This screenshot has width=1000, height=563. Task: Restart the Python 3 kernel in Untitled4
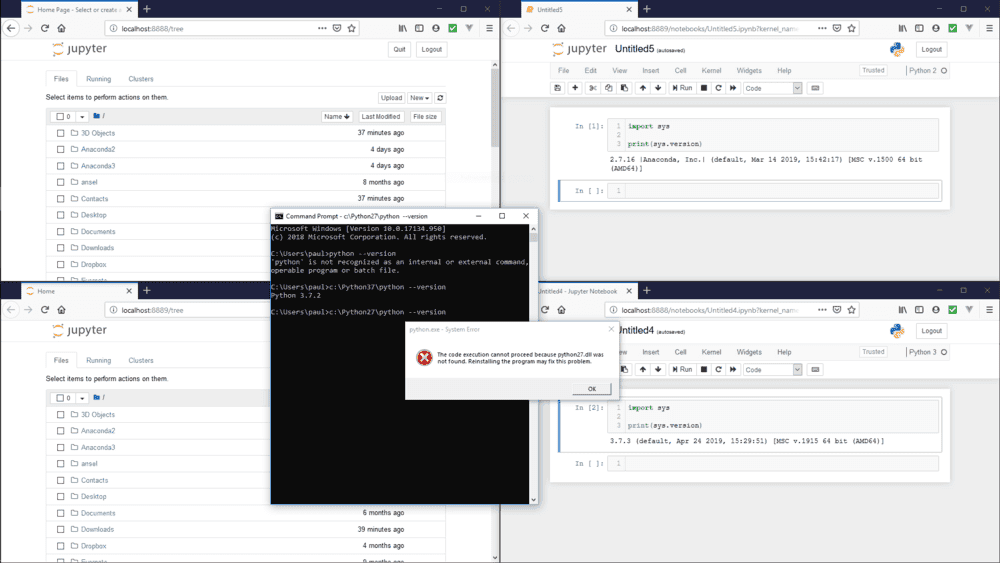coord(718,369)
